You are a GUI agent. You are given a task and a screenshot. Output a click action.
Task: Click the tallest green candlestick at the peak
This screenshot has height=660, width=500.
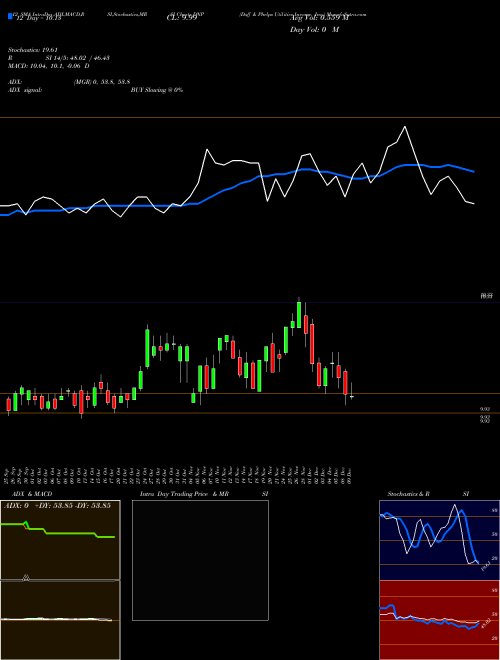tap(299, 314)
